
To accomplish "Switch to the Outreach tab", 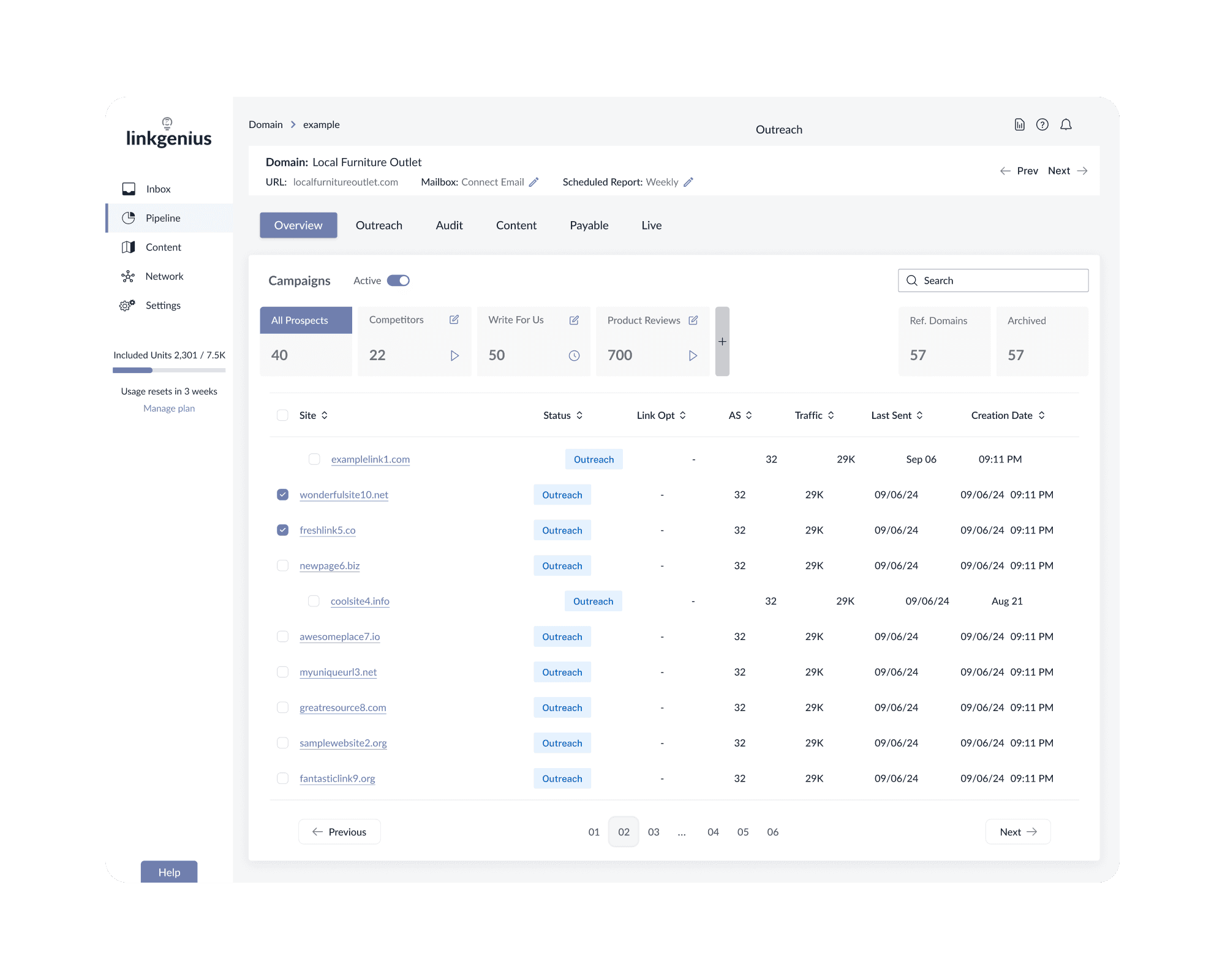I will [x=379, y=225].
